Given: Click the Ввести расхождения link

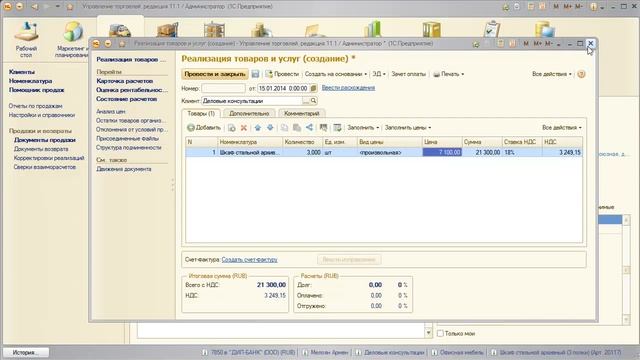Looking at the screenshot, I should point(348,88).
